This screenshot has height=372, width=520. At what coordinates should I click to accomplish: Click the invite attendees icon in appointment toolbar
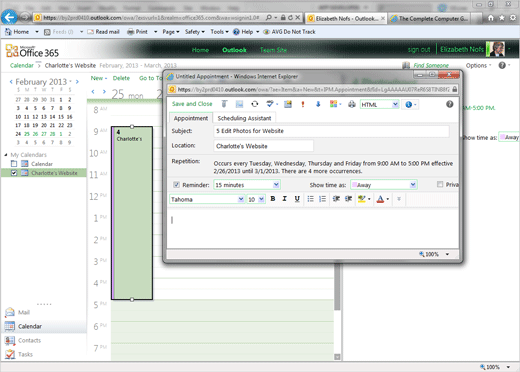tap(288, 104)
